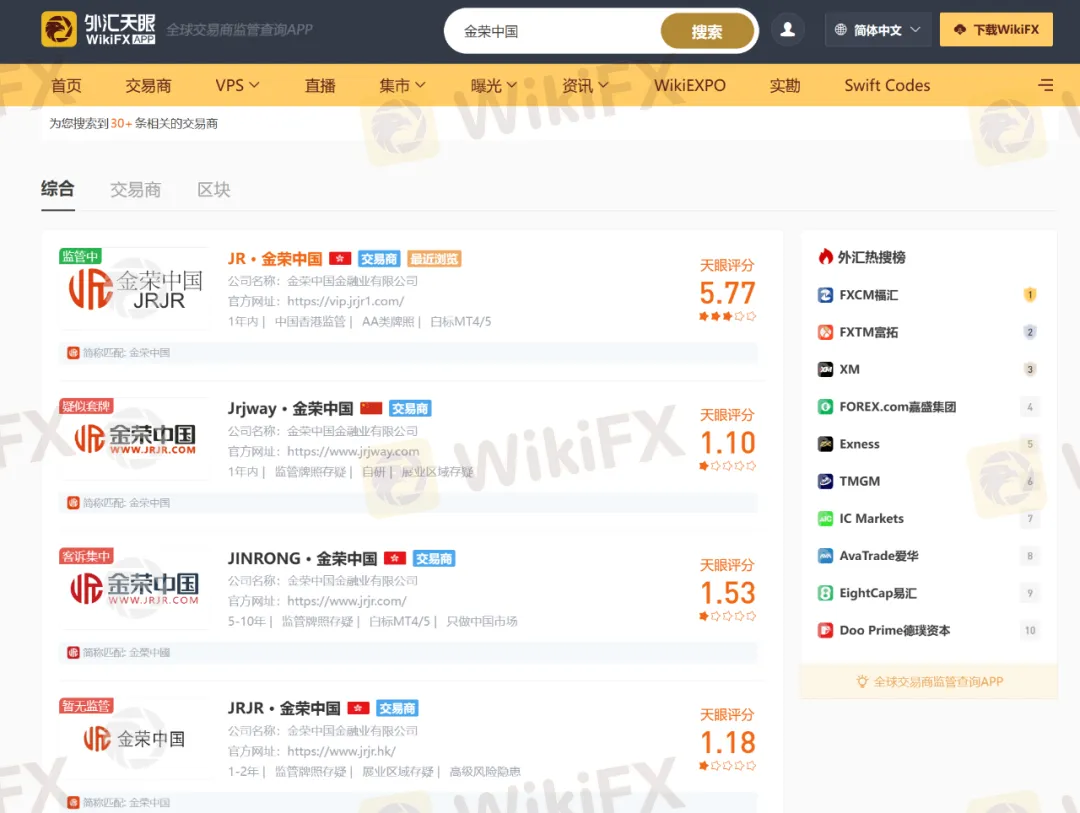
Task: Open the JINRONG · 金荣中国 broker title
Action: 302,558
